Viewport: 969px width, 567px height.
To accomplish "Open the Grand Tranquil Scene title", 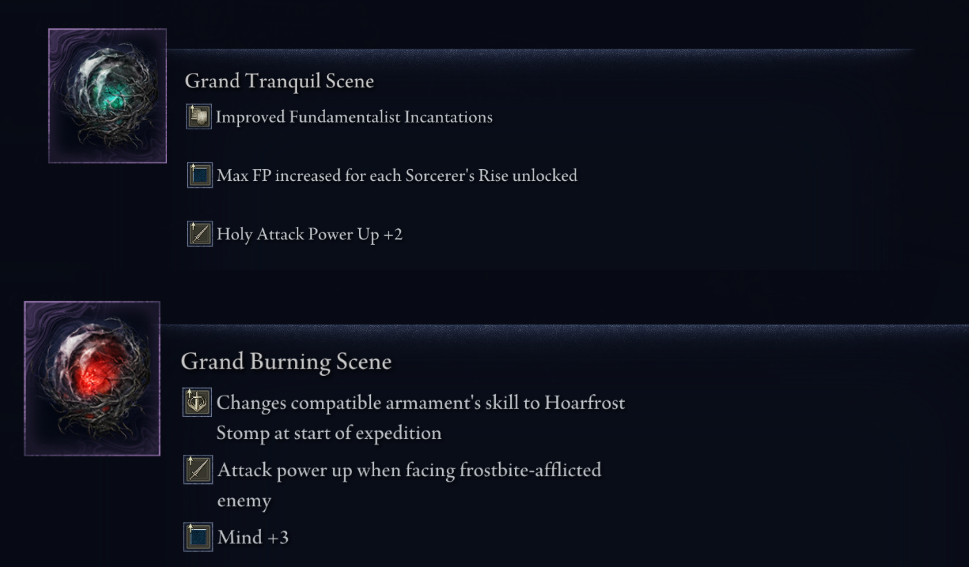I will click(x=279, y=81).
